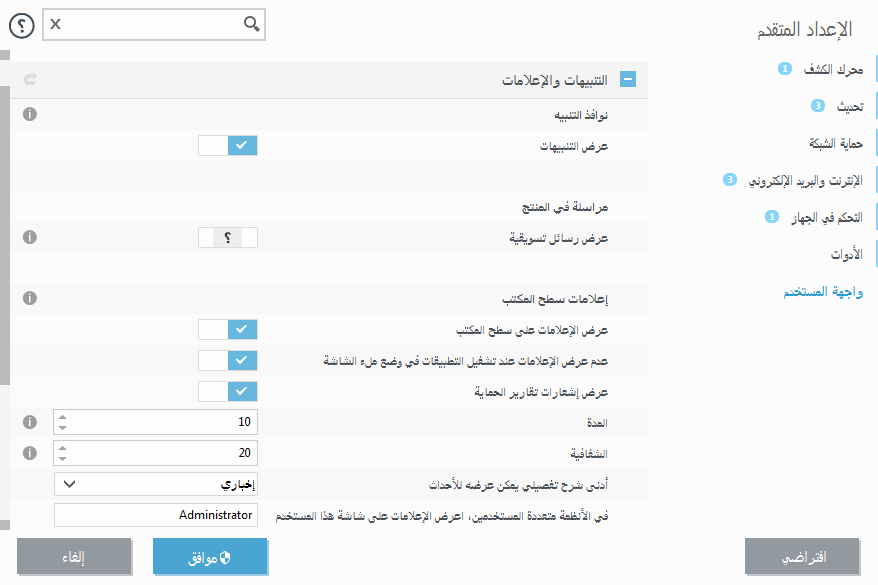Click the info icon beside عرض رسائل تسويقية
Screen dimensions: 878x585
tap(29, 238)
